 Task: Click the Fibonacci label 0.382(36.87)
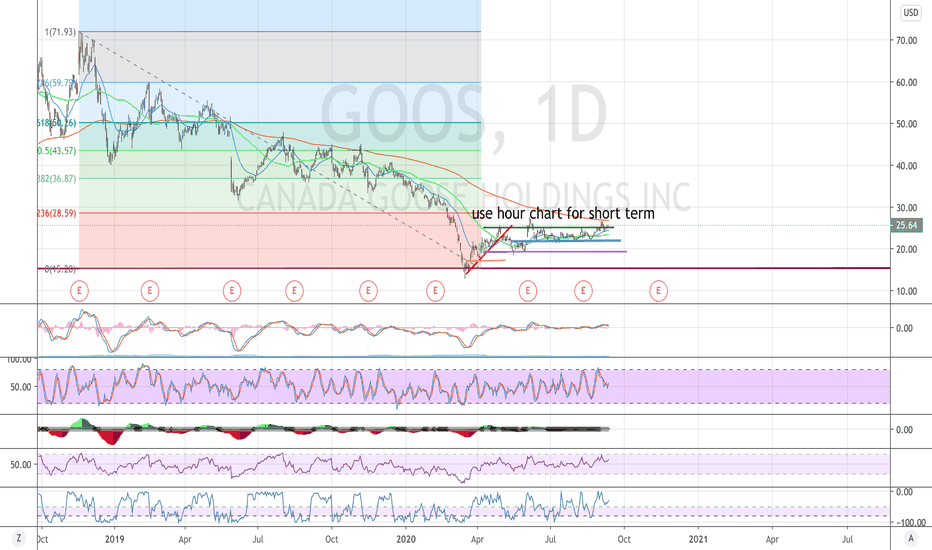point(57,178)
